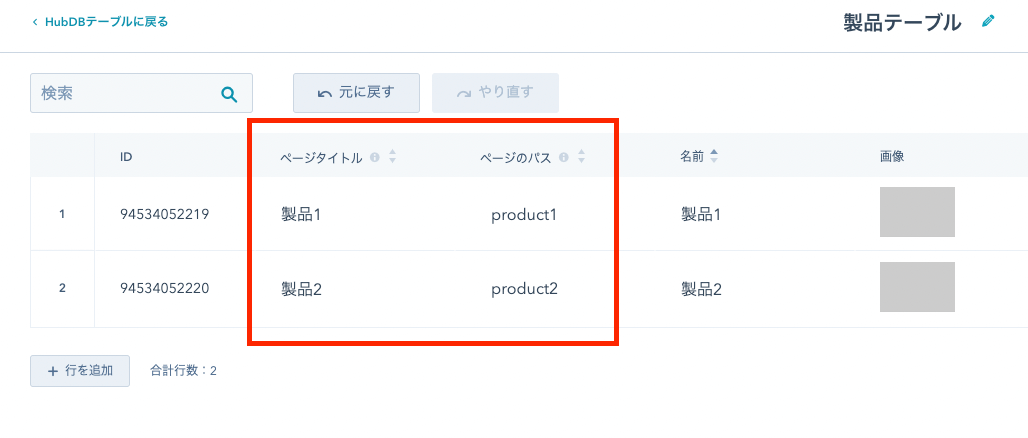Screen dimensions: 1028x438
Task: Open the image thumbnail in row 1
Action: tap(917, 212)
